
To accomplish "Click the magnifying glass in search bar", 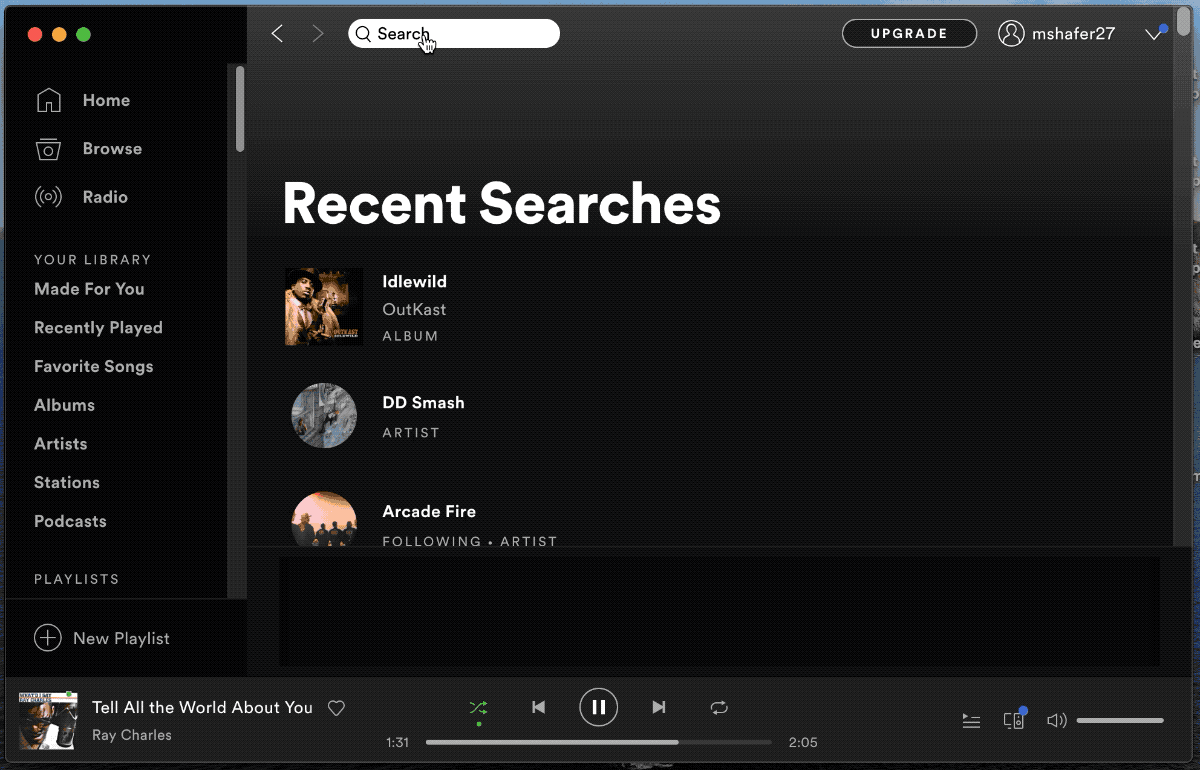I will pos(363,34).
